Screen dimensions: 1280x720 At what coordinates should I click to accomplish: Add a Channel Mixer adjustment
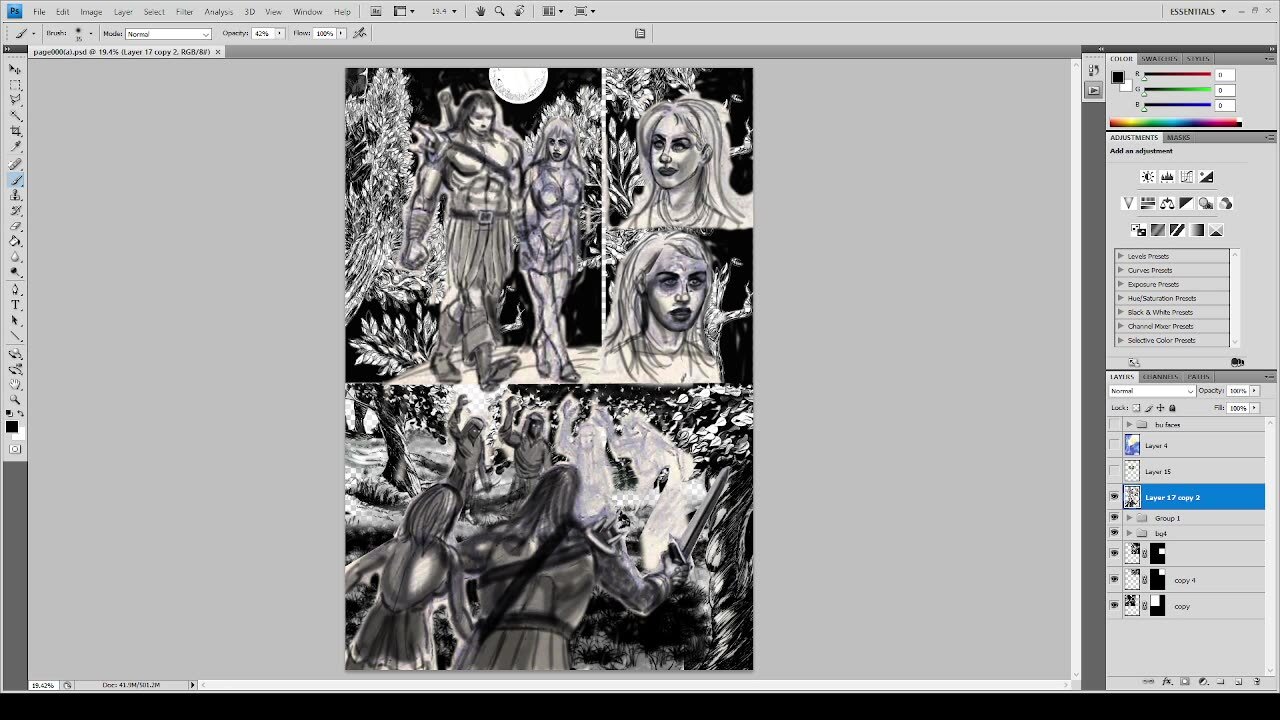point(1225,203)
